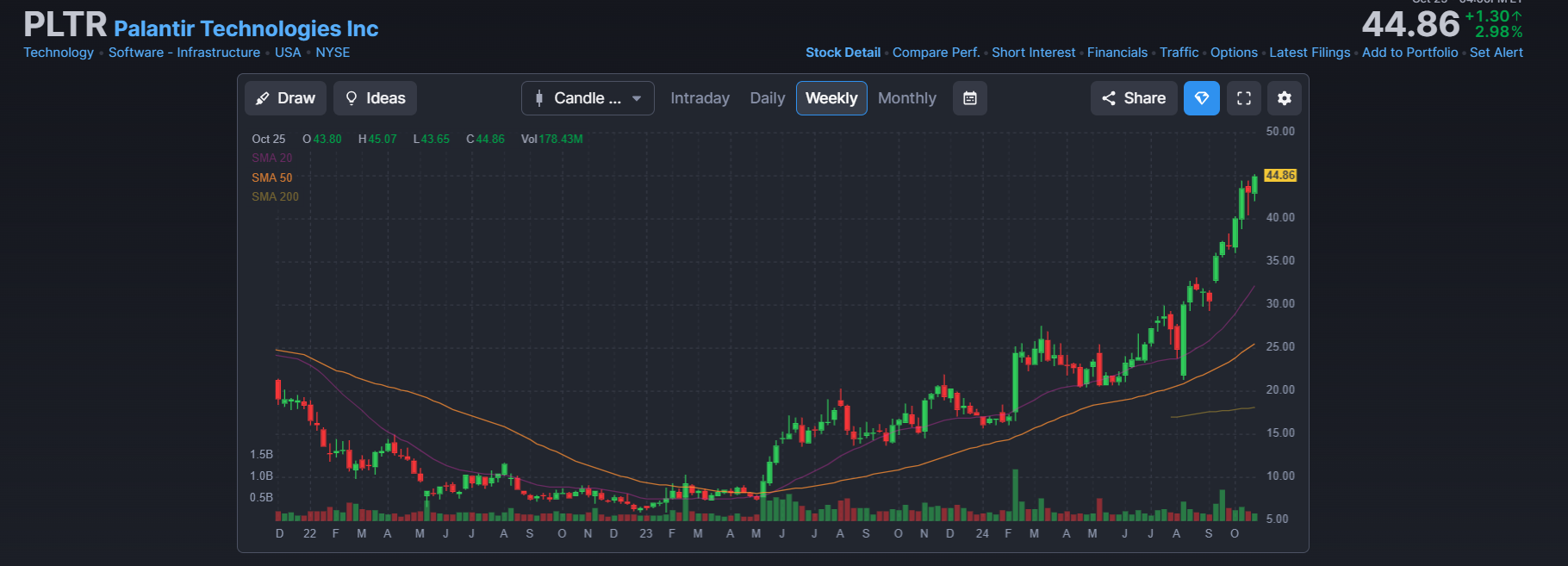This screenshot has height=566, width=1568.
Task: Click the Oct 25 date label
Action: 268,139
